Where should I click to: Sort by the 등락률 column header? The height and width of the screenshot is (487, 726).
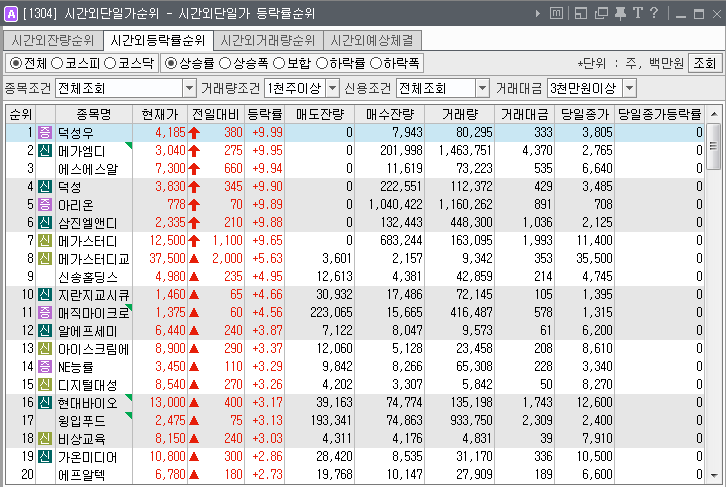pos(264,114)
